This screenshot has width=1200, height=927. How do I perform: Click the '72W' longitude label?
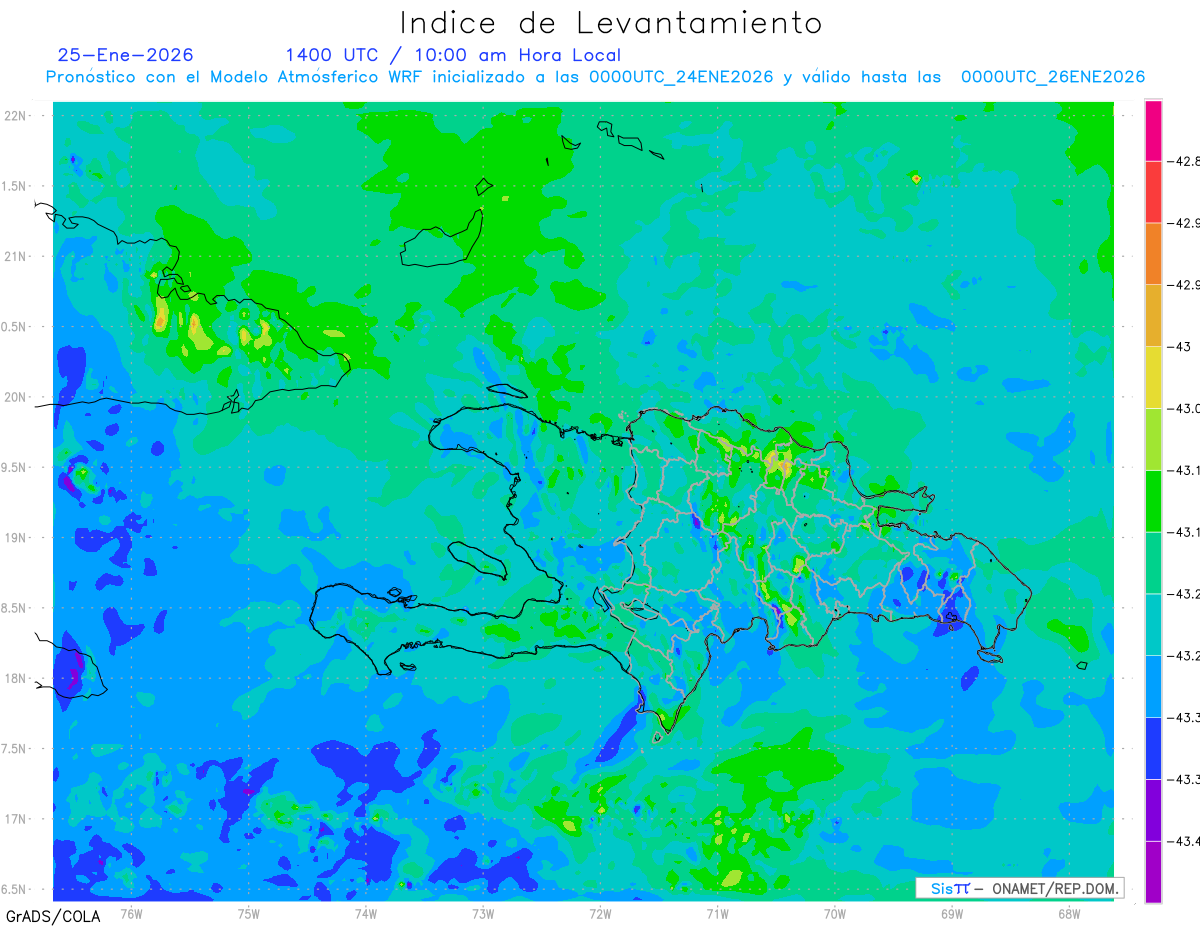[x=600, y=913]
